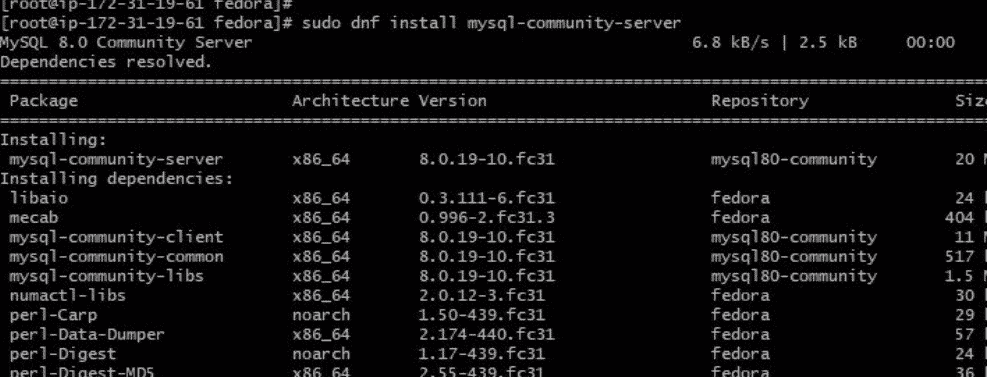The image size is (987, 377).
Task: Click the mysql-community-client package name
Action: [x=116, y=237]
